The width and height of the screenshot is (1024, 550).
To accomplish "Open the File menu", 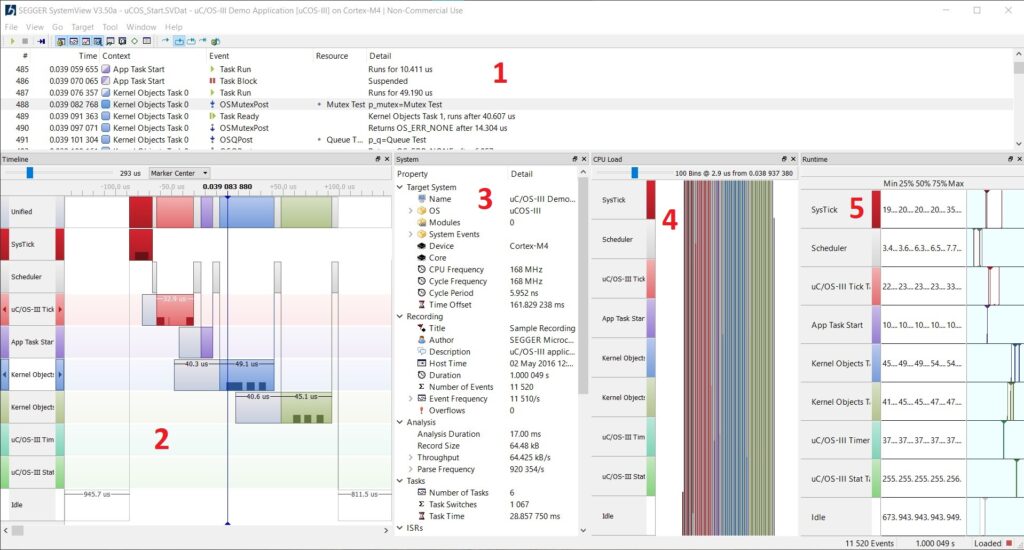I will coord(11,27).
